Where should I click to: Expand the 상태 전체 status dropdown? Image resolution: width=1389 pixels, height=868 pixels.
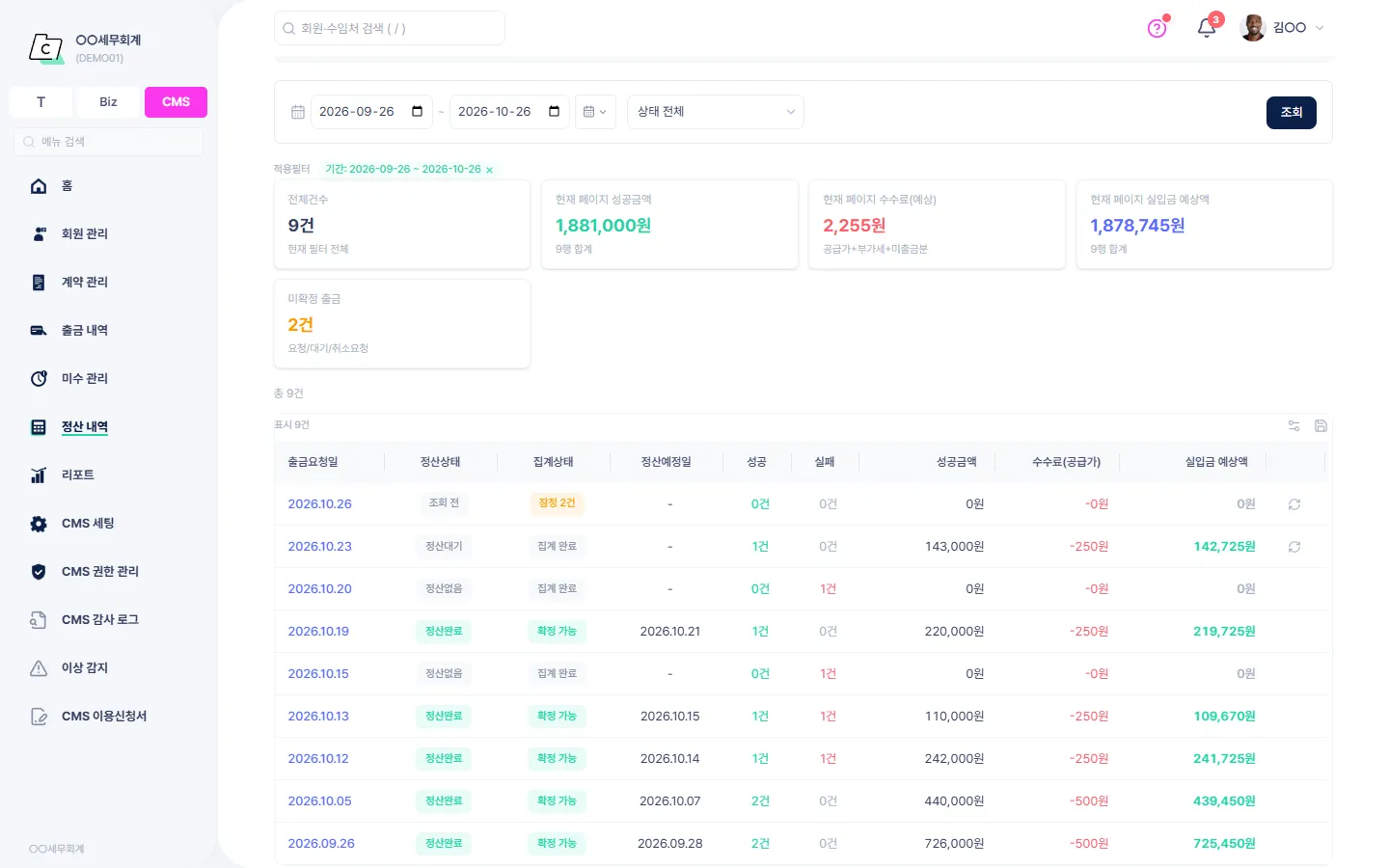click(716, 112)
